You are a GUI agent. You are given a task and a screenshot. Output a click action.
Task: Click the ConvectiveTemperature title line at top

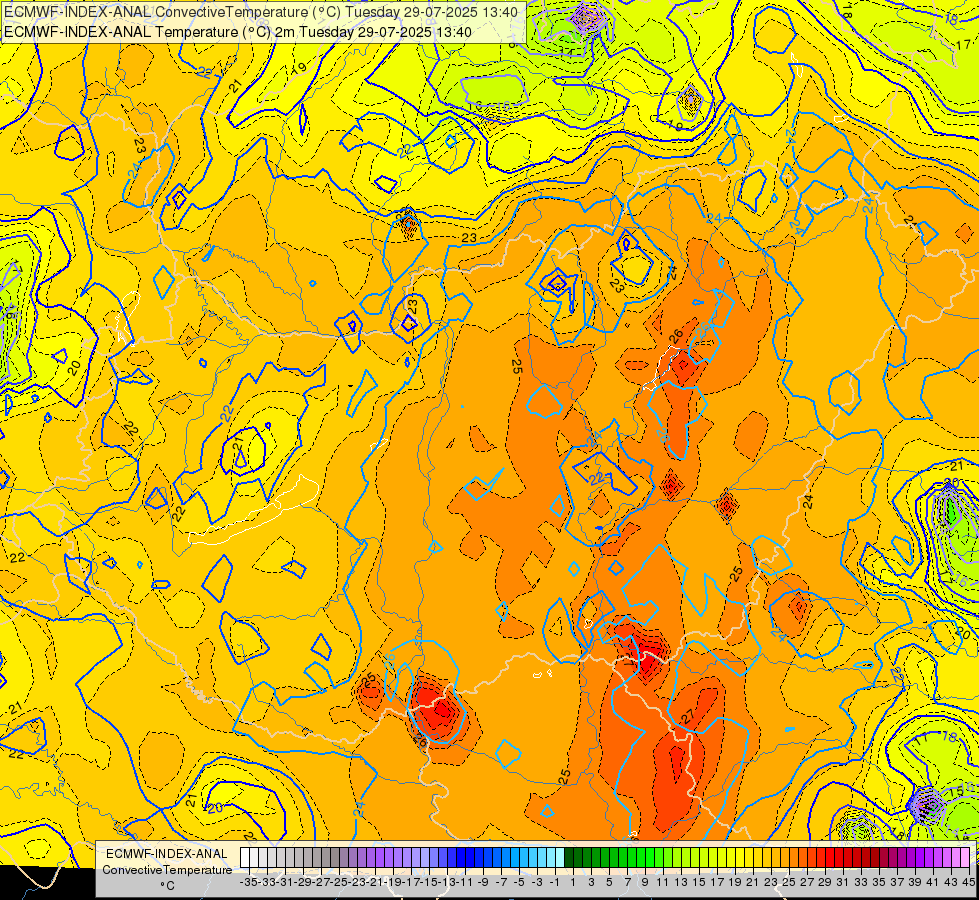261,12
